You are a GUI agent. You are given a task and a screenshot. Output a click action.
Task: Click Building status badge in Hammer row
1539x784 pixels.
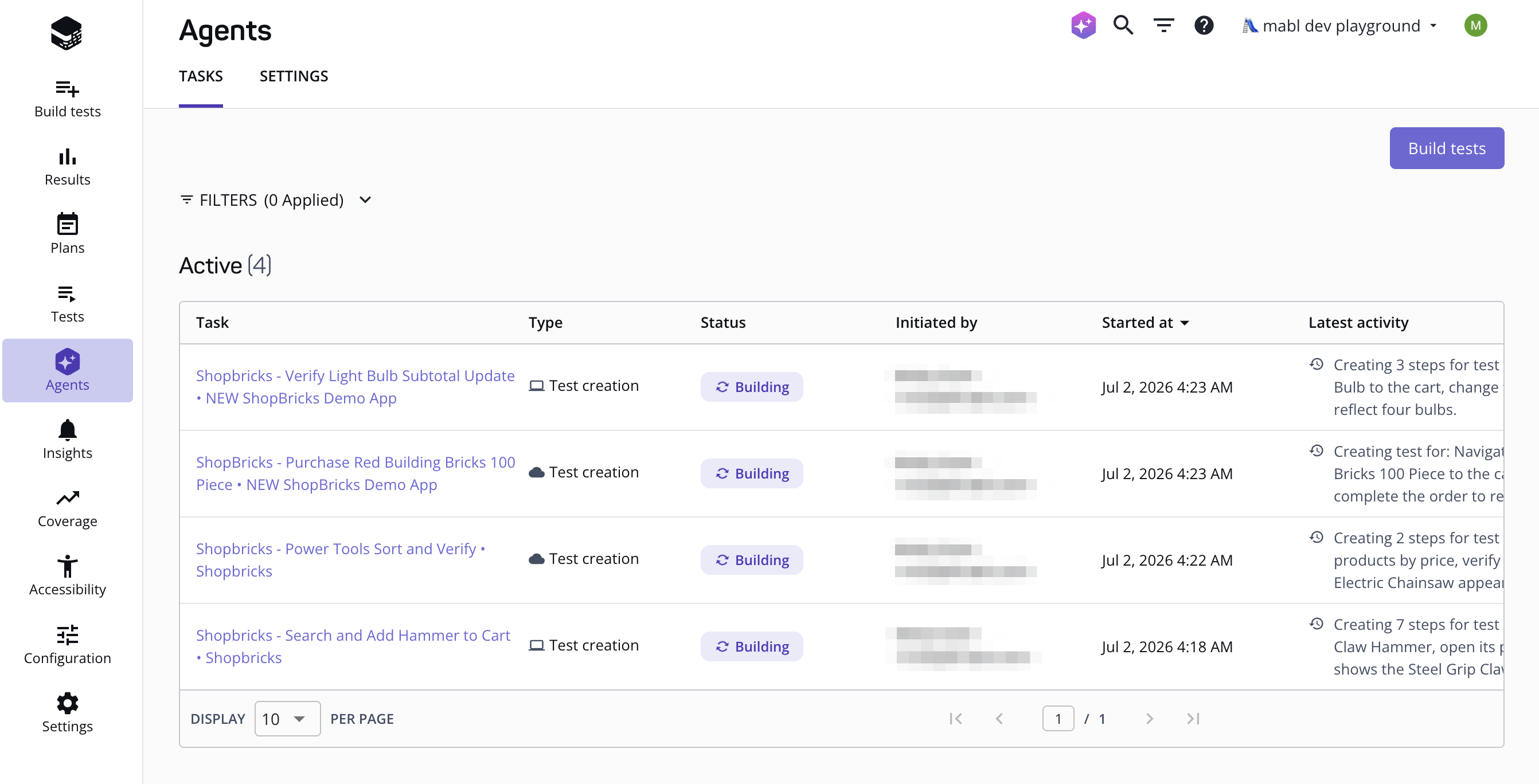pos(752,646)
